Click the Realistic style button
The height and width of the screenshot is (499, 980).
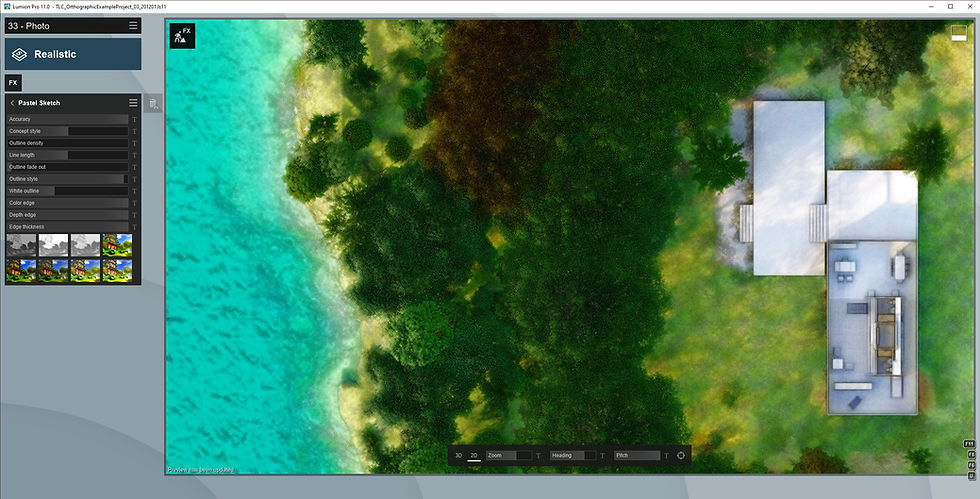coord(73,54)
